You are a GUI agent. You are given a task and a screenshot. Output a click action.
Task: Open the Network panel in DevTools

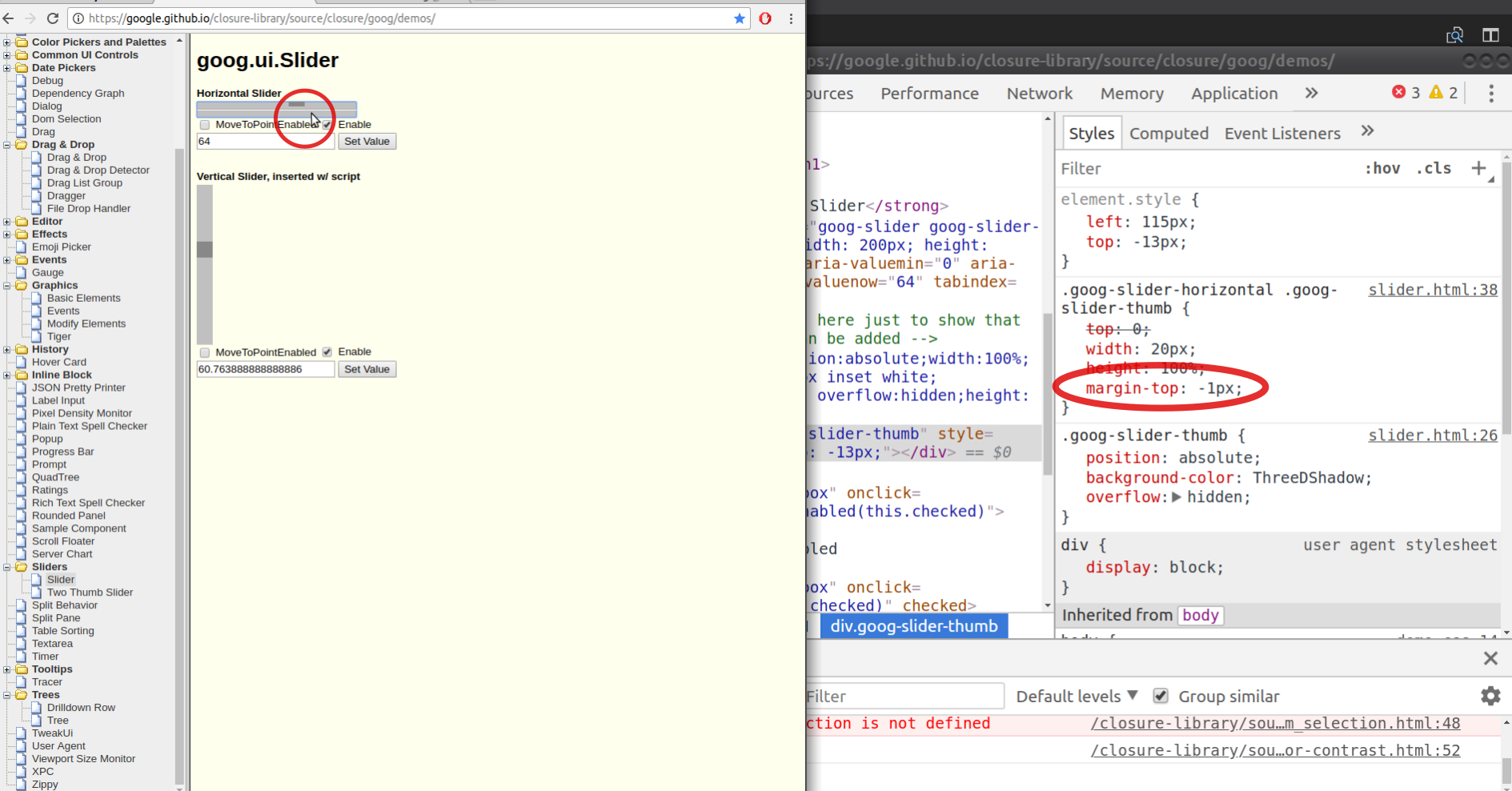click(x=1039, y=93)
